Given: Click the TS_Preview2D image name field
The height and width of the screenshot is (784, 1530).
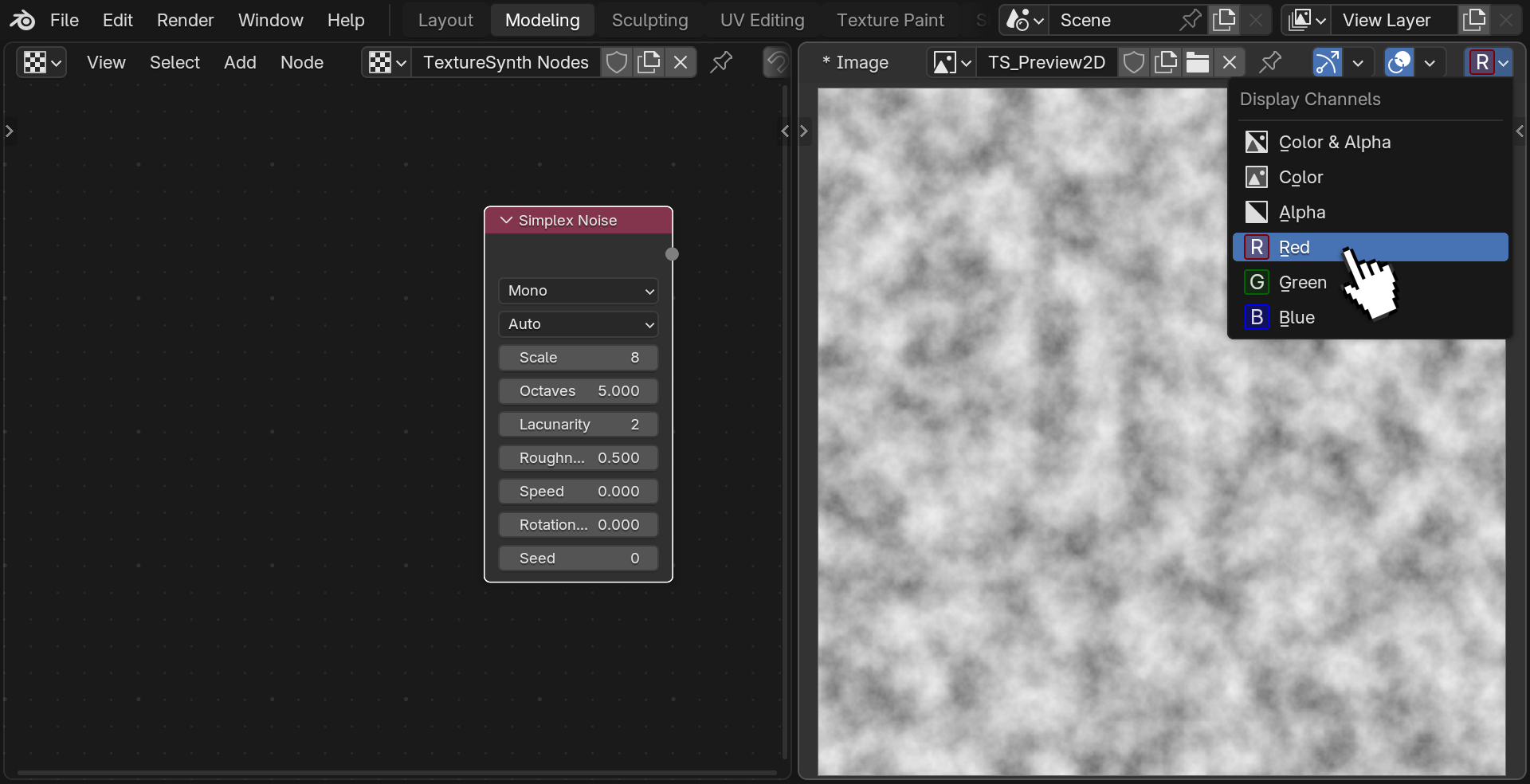Looking at the screenshot, I should pos(1046,62).
